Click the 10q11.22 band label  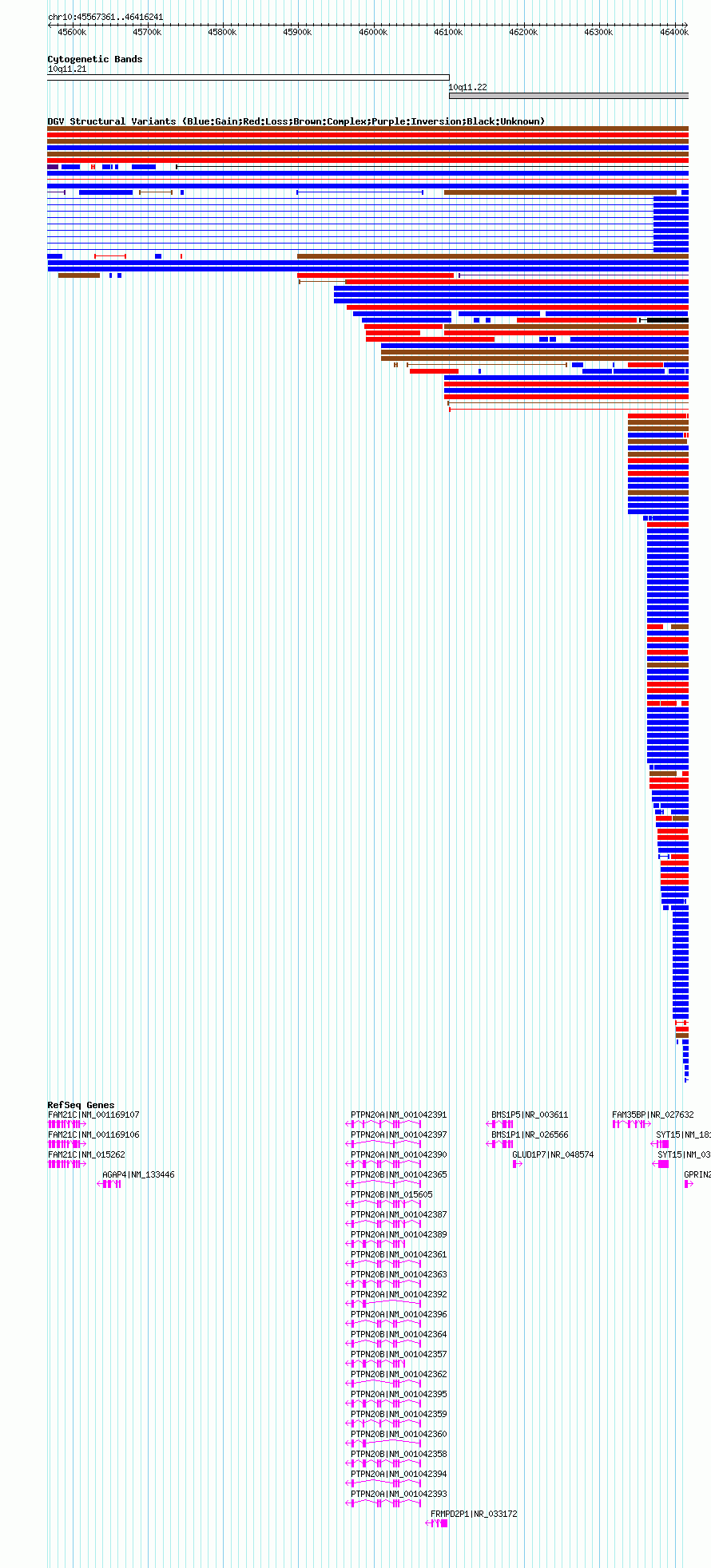pyautogui.click(x=467, y=87)
